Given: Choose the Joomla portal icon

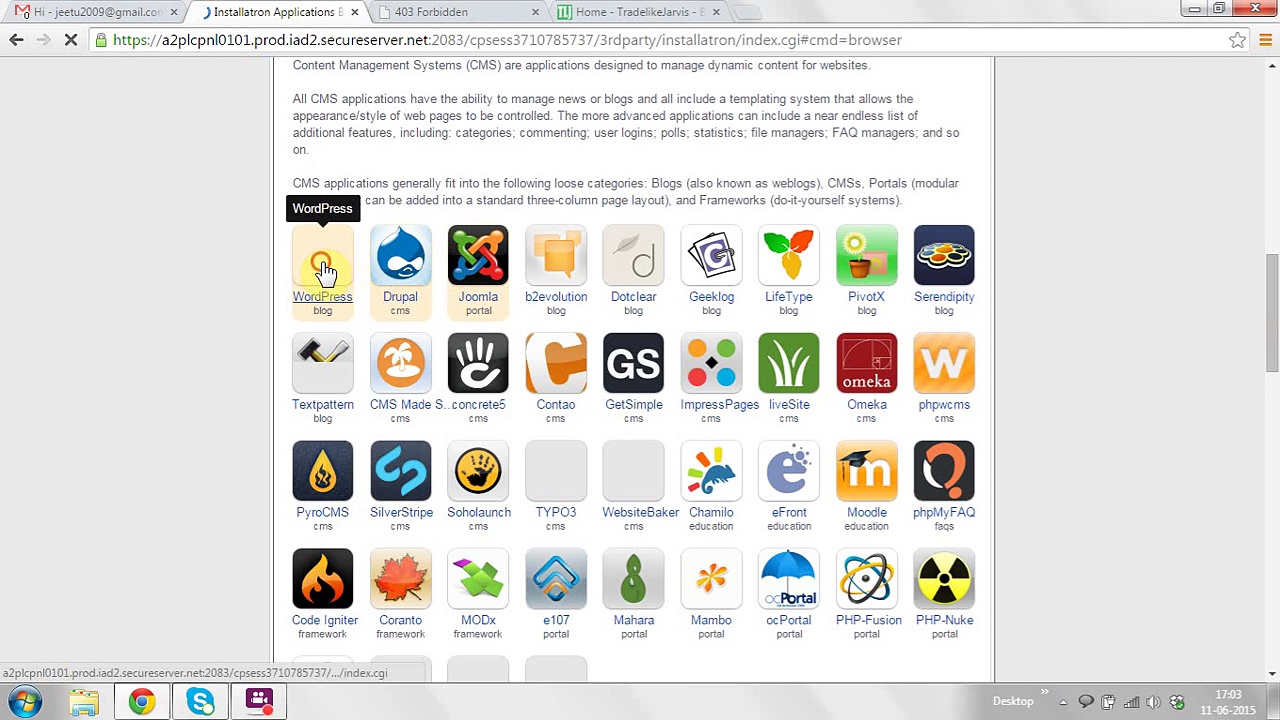Looking at the screenshot, I should [x=478, y=256].
